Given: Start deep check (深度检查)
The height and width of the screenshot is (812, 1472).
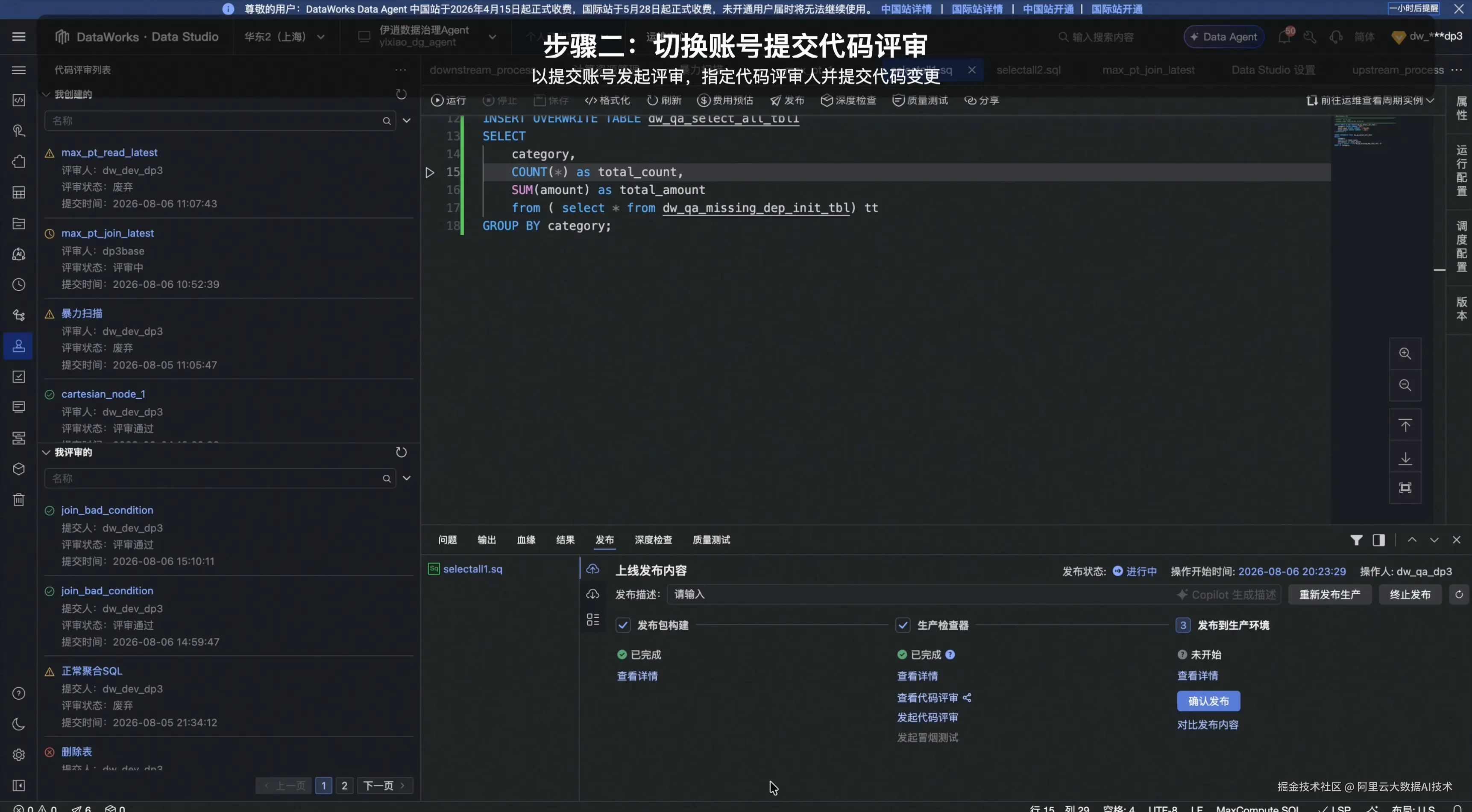Looking at the screenshot, I should [849, 100].
